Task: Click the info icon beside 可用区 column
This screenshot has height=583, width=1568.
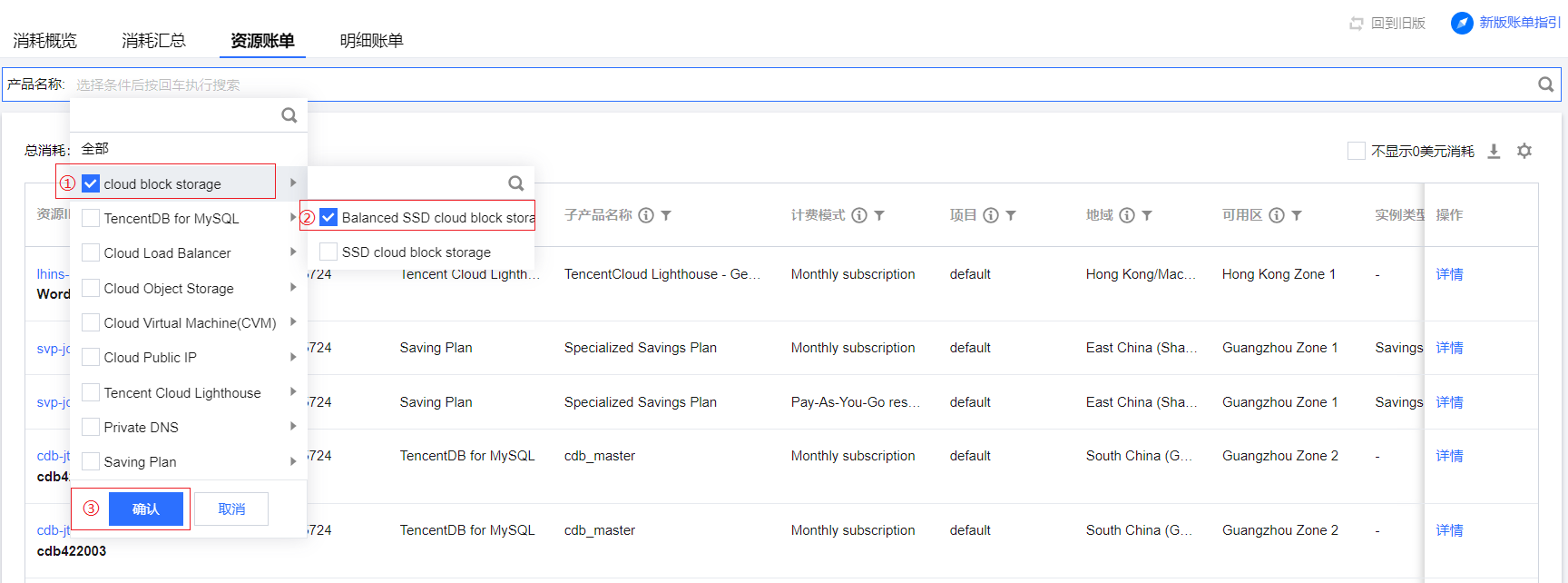Action: tap(1276, 215)
